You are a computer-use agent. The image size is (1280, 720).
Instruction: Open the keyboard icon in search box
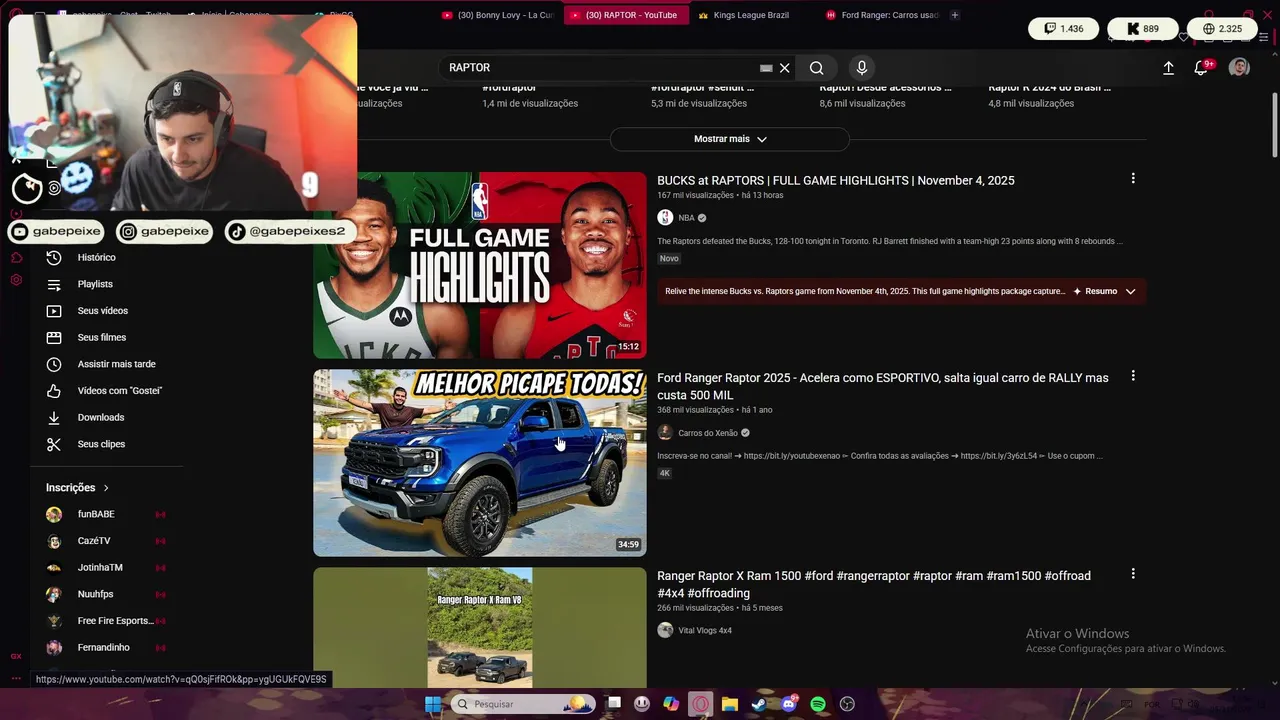point(766,68)
